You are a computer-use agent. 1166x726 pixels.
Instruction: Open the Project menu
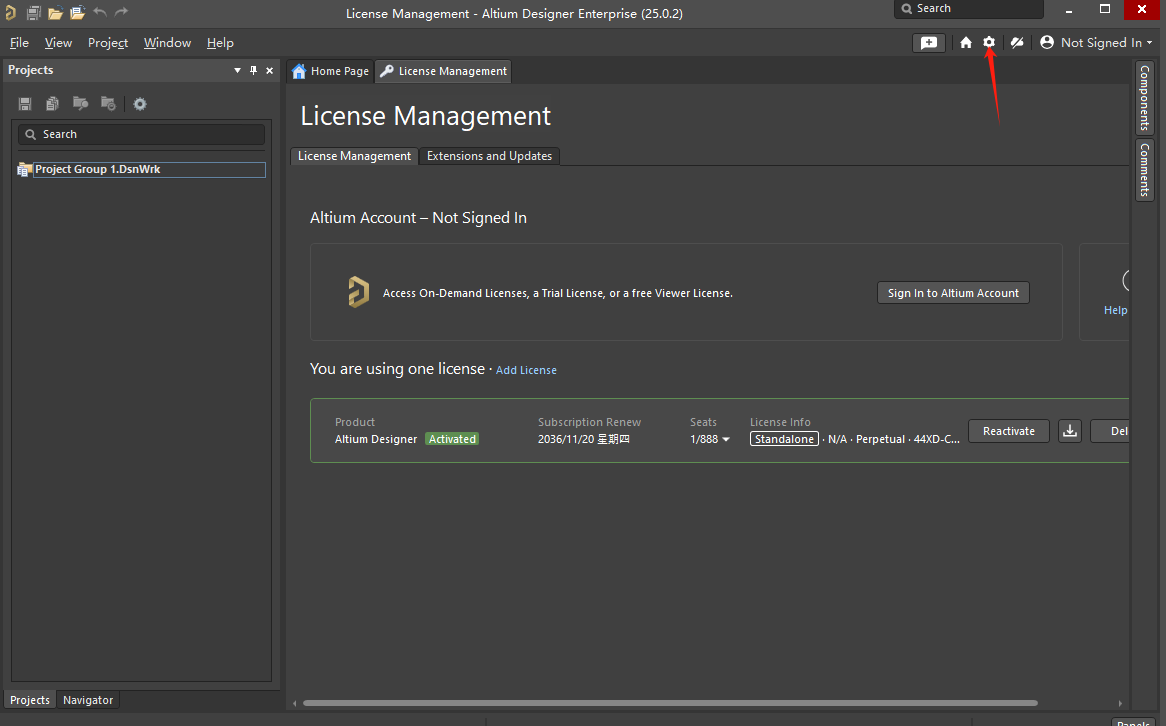click(108, 43)
